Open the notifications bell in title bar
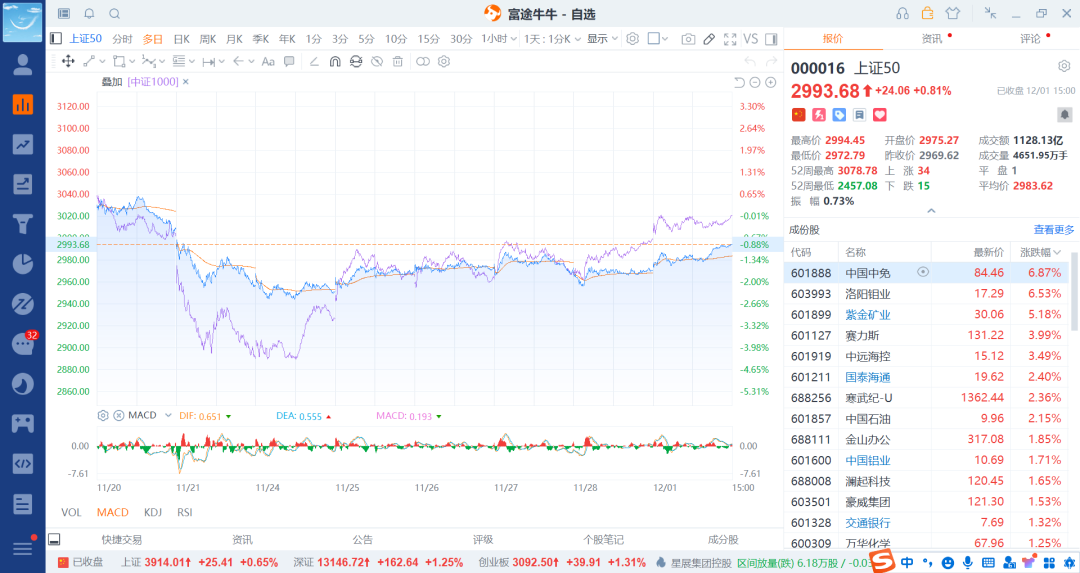1080x573 pixels. (89, 13)
